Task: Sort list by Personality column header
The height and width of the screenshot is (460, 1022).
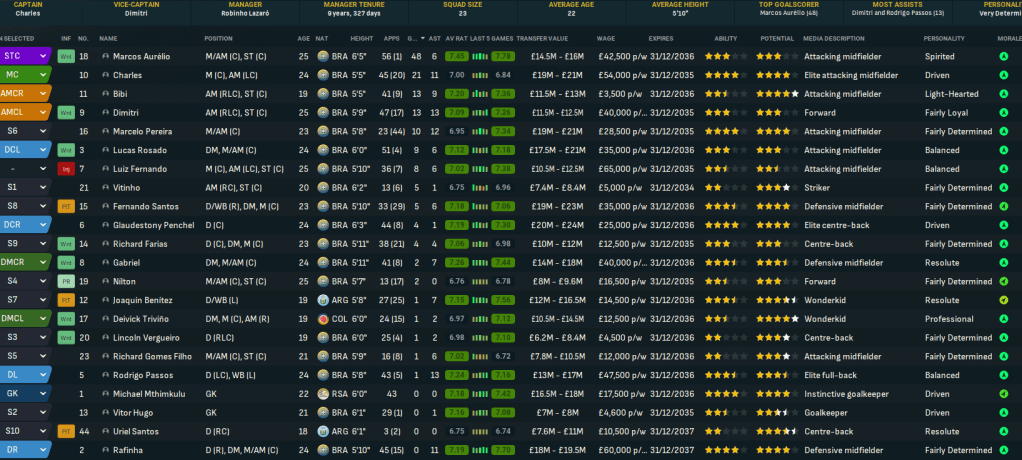Action: (x=945, y=37)
